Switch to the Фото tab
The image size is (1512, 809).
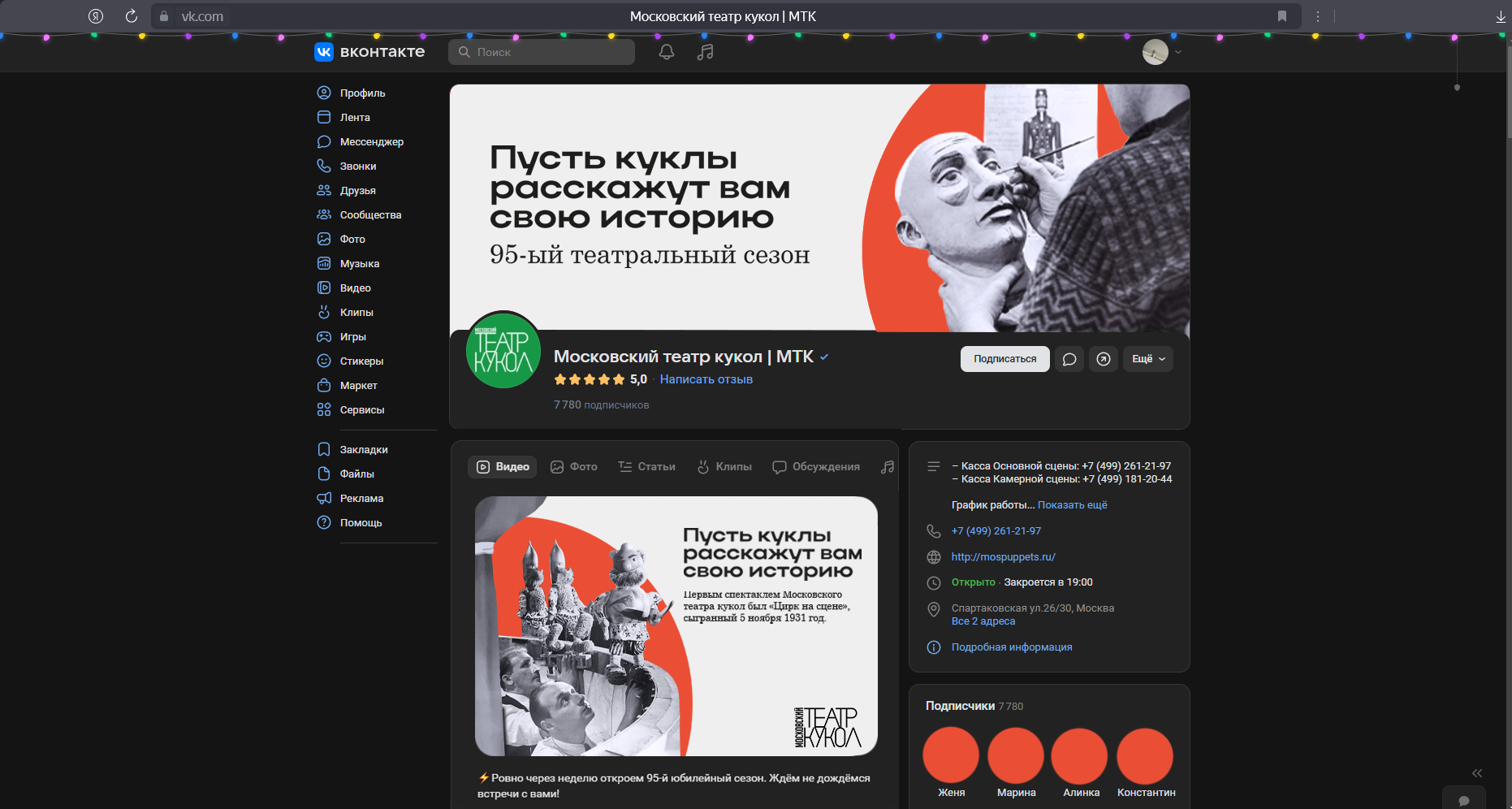tap(574, 467)
